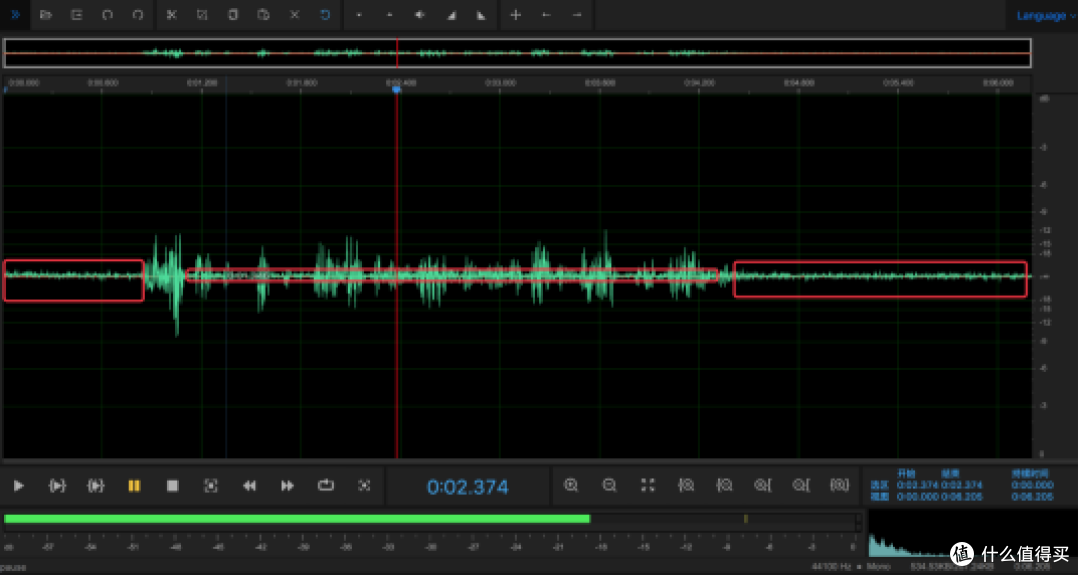The image size is (1080, 577).
Task: Click the copy icon in toolbar
Action: (233, 14)
